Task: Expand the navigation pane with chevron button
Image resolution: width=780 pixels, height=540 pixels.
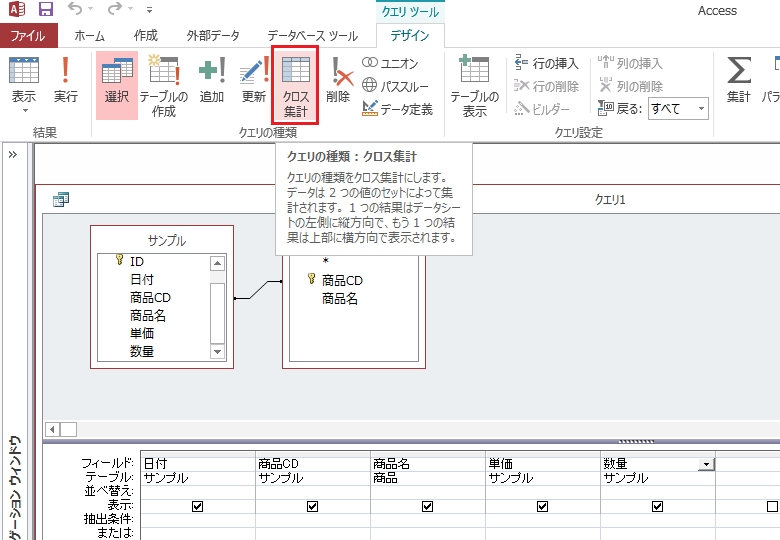Action: (x=13, y=155)
